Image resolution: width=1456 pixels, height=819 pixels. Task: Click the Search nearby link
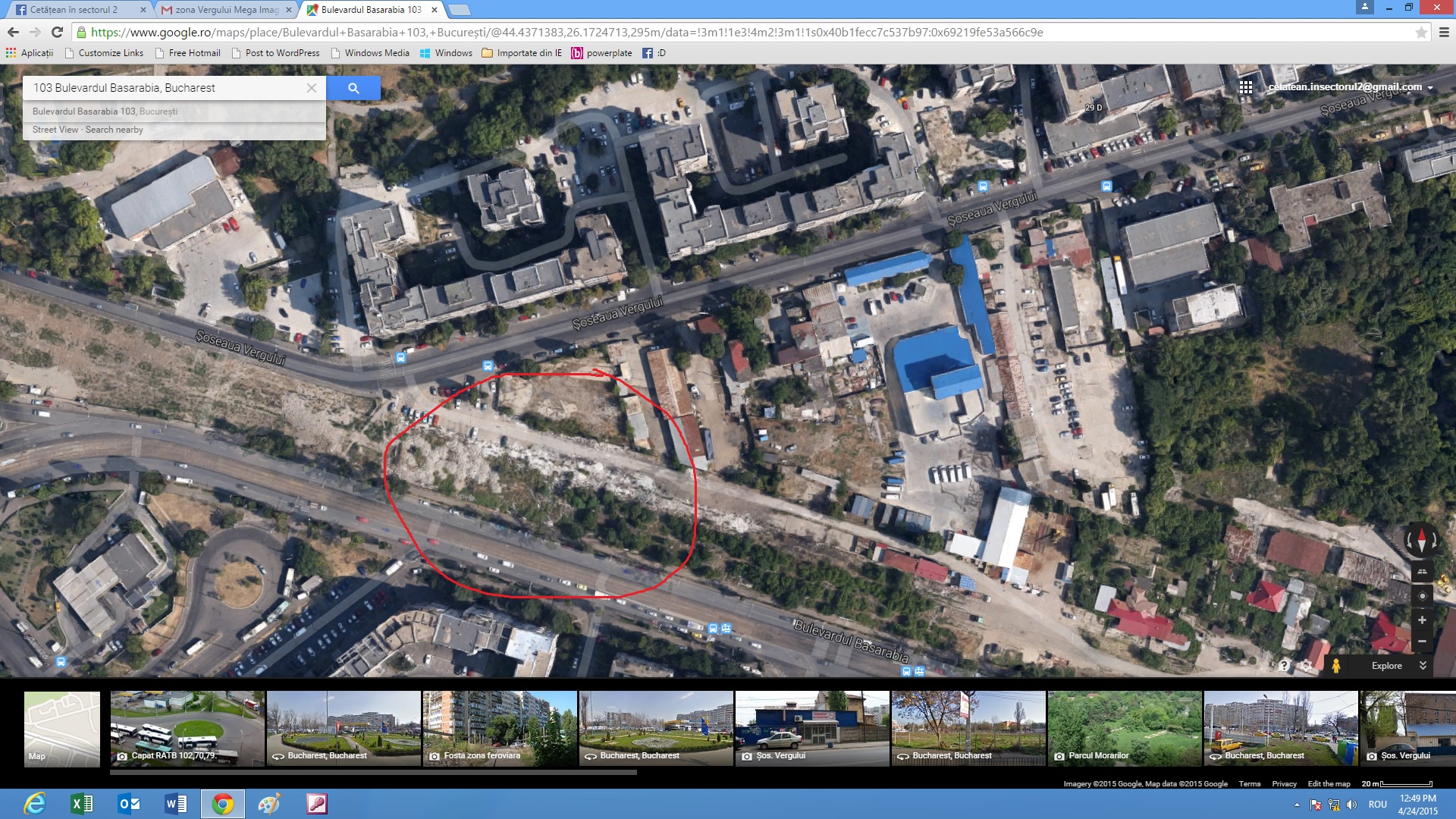(114, 130)
